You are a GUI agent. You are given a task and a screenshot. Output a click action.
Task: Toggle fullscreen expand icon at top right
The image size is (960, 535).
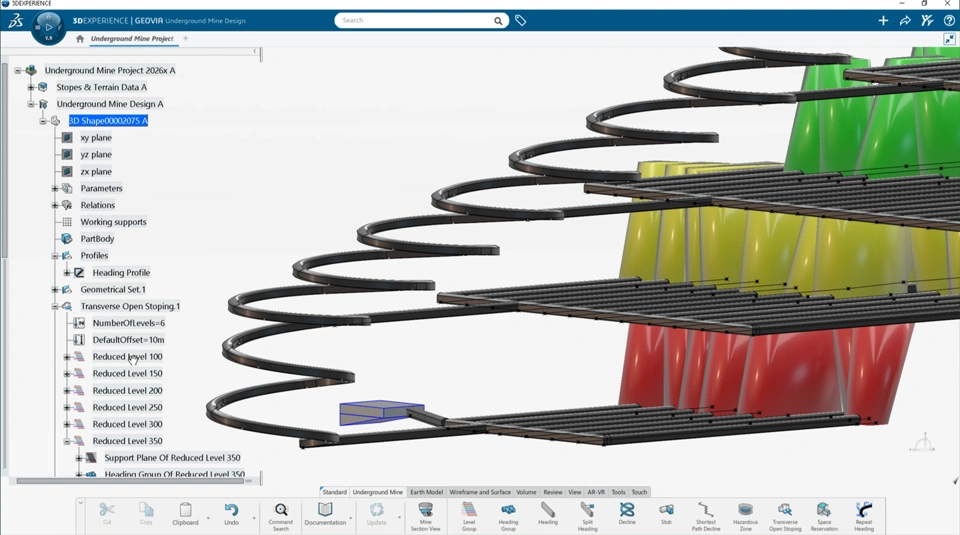pyautogui.click(x=950, y=39)
